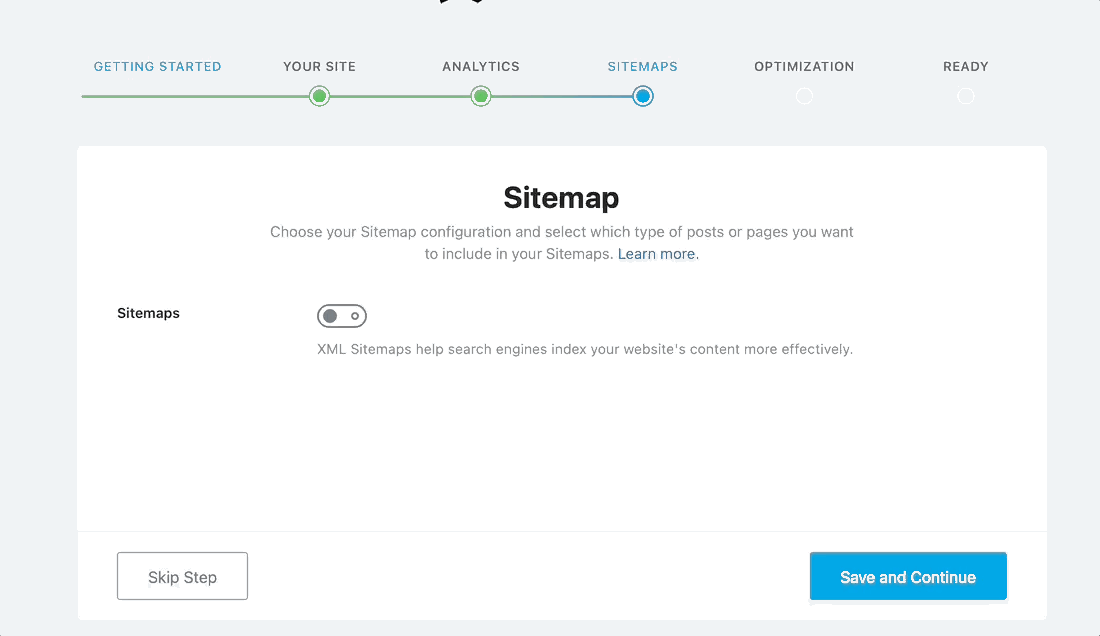This screenshot has height=636, width=1100.
Task: Click the Your Site progress circle
Action: coord(319,96)
